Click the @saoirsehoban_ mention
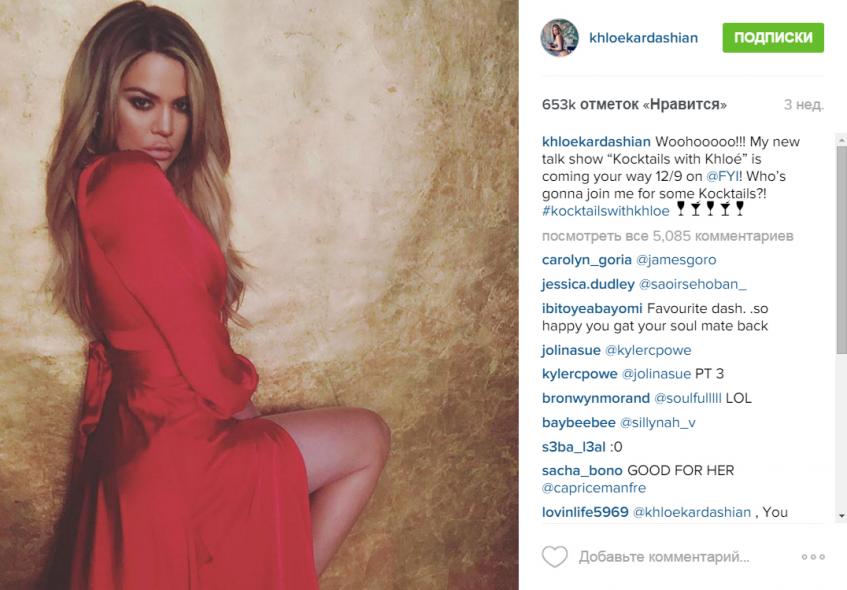The image size is (847, 590). coord(693,284)
